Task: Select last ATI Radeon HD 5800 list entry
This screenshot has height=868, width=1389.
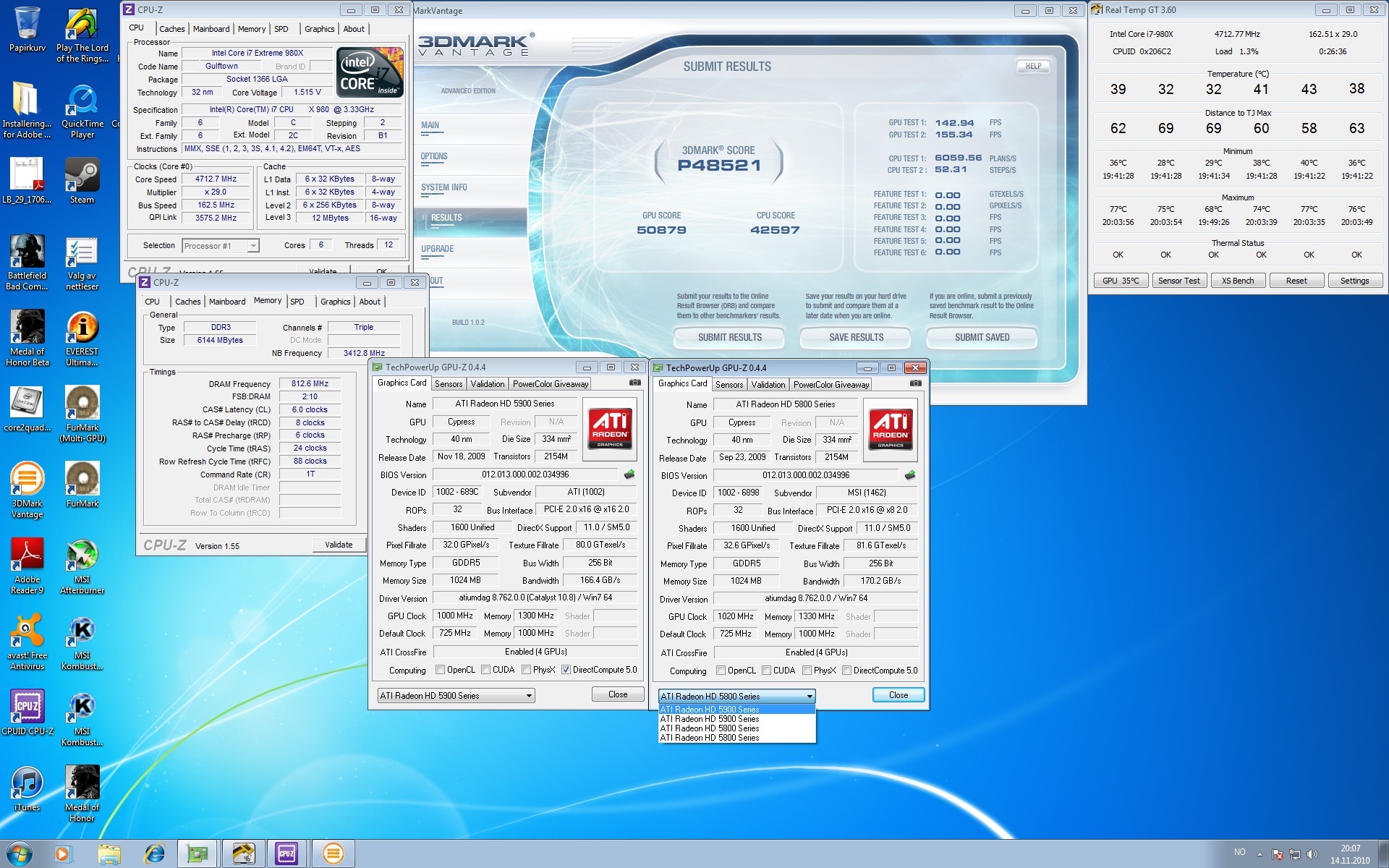Action: [736, 738]
